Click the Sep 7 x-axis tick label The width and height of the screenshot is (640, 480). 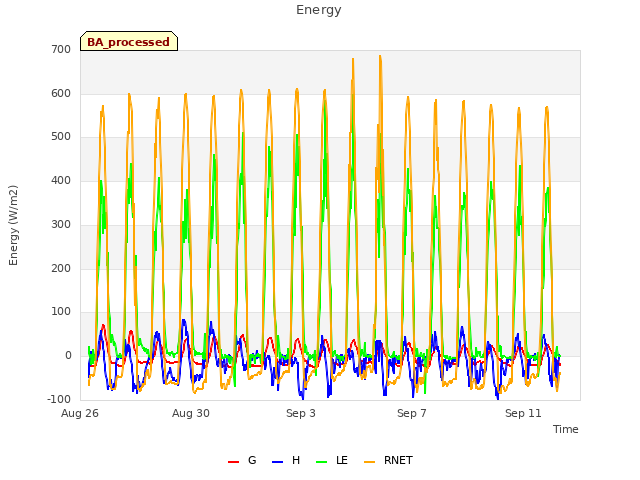click(x=412, y=413)
